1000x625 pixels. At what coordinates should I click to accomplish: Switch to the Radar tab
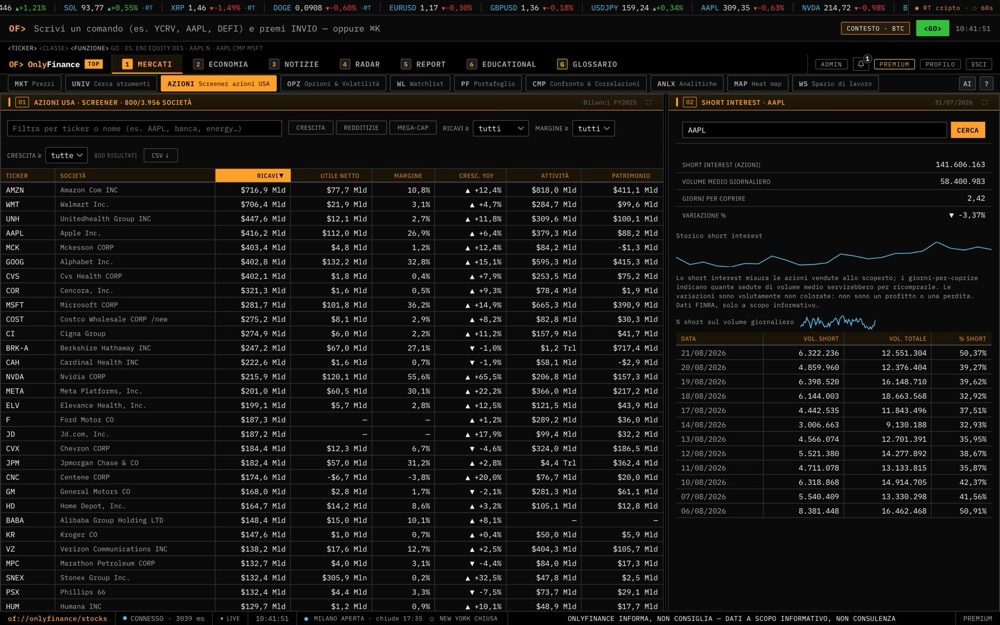[360, 64]
